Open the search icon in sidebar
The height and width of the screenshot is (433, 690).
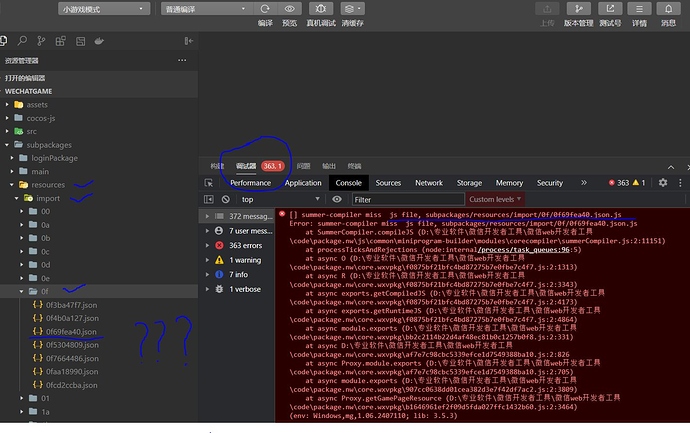pyautogui.click(x=22, y=41)
